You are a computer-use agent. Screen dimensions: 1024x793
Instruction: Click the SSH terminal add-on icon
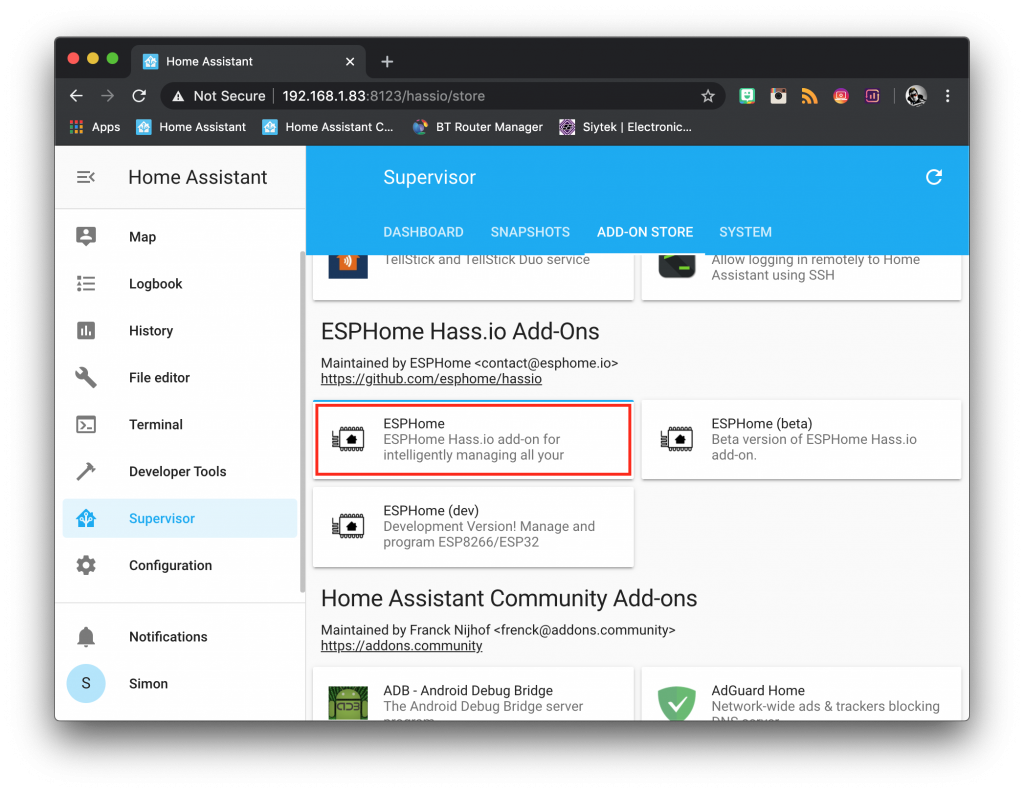pyautogui.click(x=677, y=266)
